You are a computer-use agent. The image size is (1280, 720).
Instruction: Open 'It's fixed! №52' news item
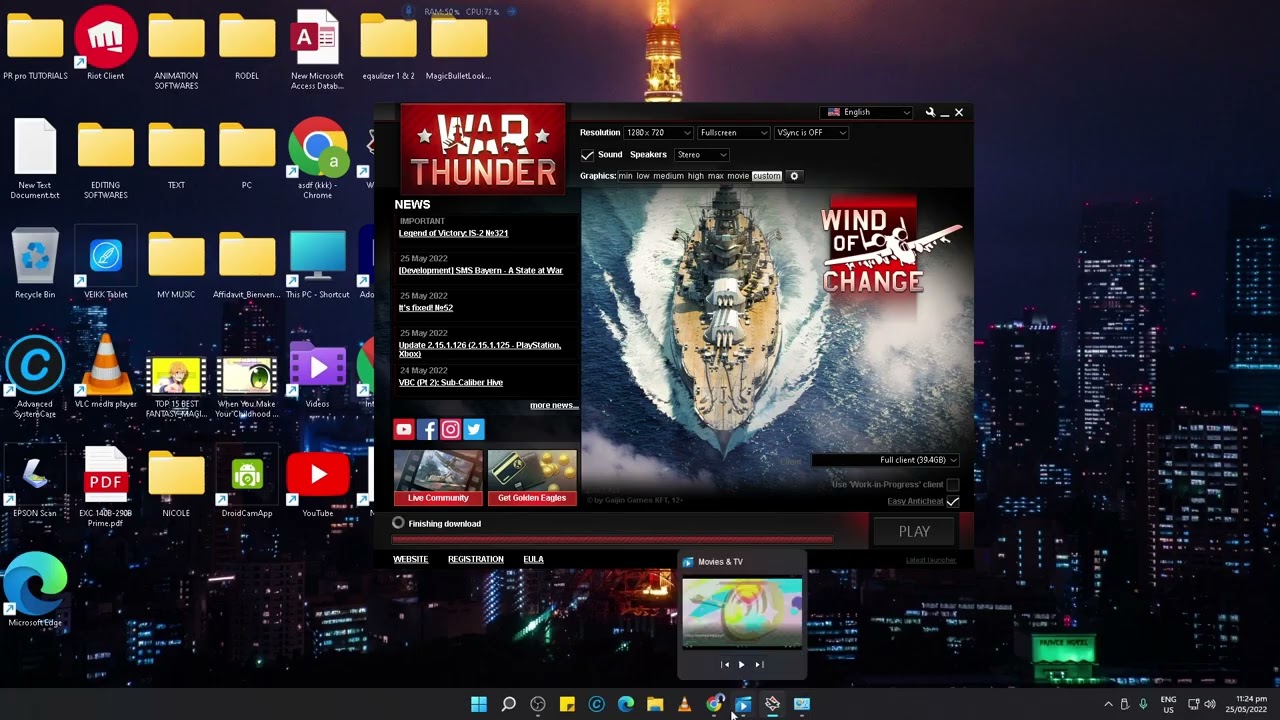[x=426, y=308]
